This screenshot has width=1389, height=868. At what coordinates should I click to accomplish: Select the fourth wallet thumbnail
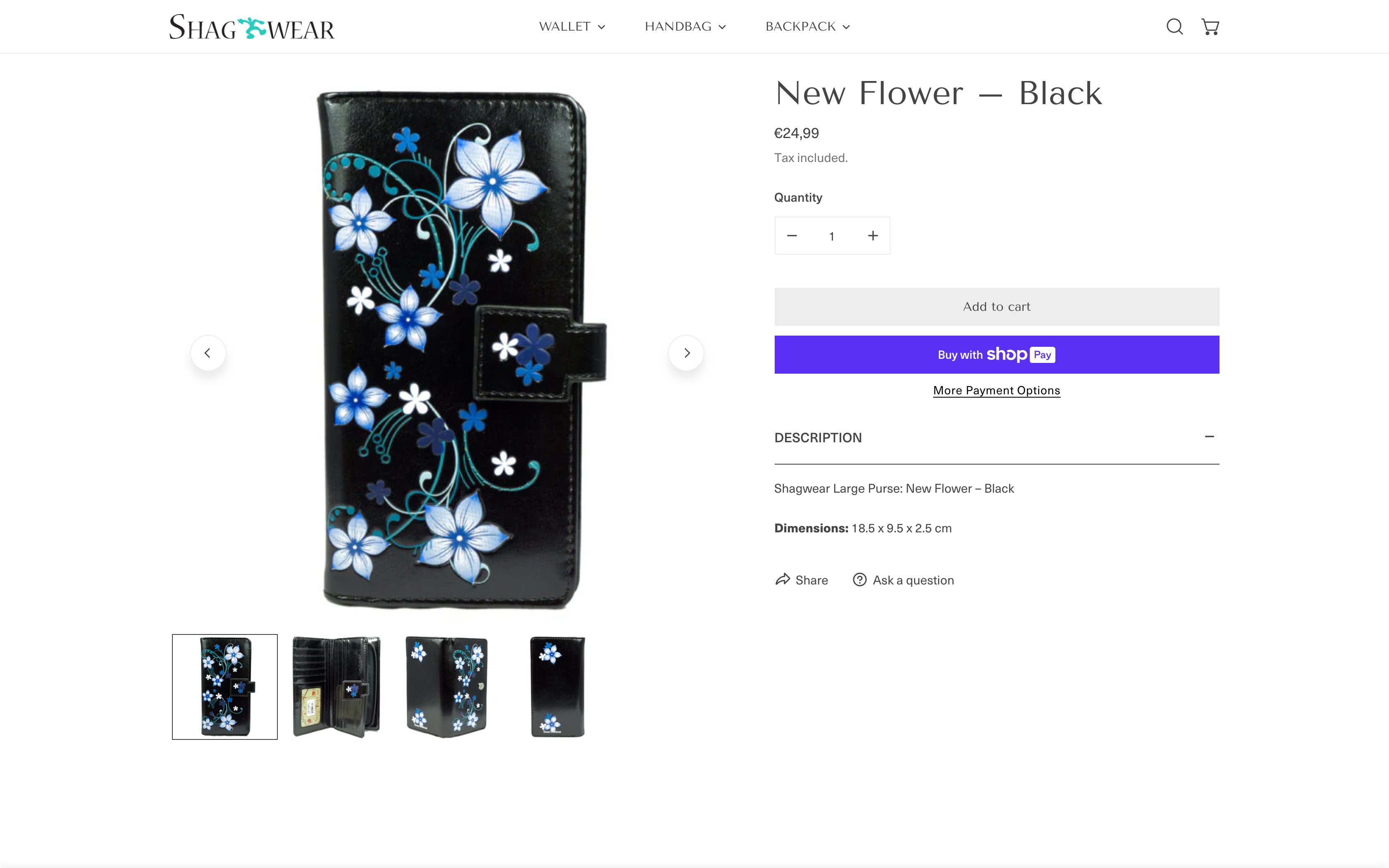pos(557,687)
